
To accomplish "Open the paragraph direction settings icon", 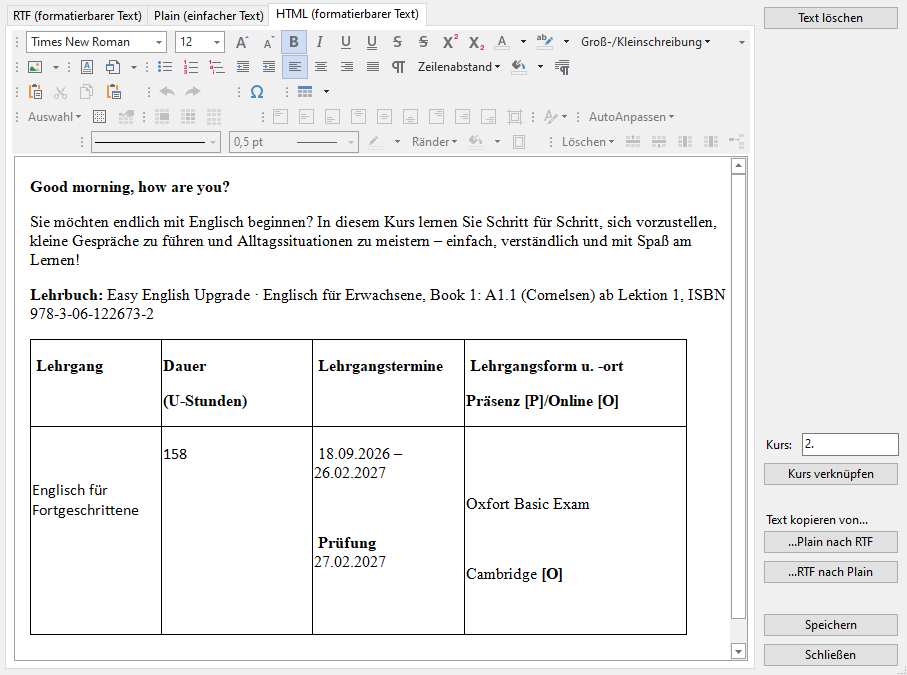I will pos(562,67).
